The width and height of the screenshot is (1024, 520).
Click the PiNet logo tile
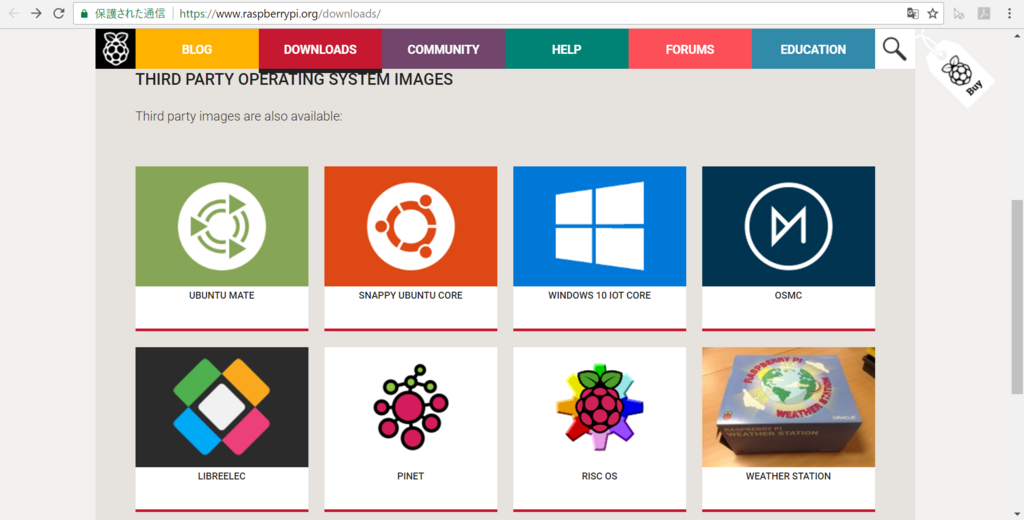point(411,407)
